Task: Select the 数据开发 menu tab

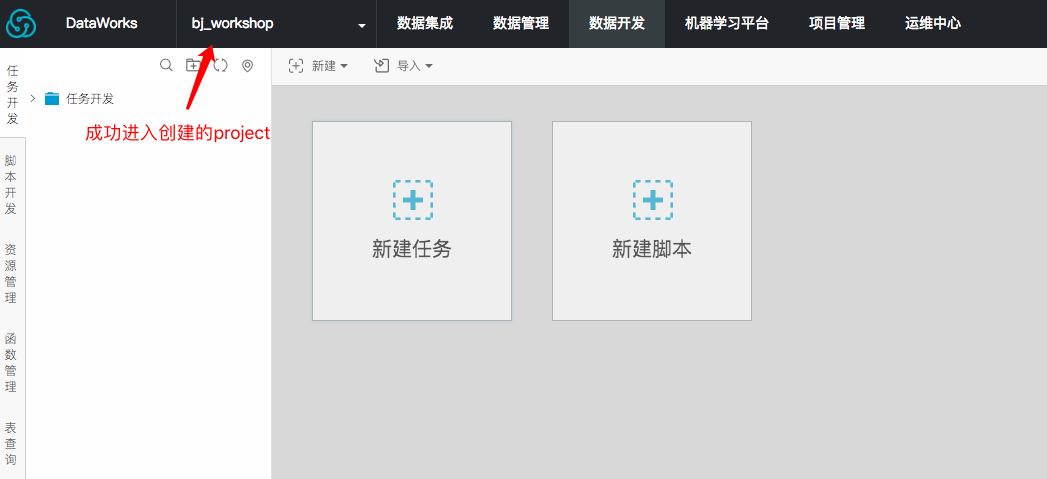Action: [x=617, y=24]
